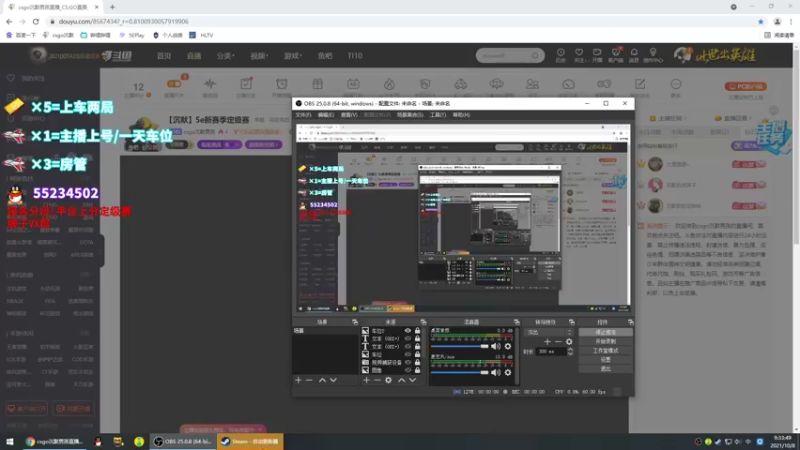
Task: Move the selected source up
Action: [x=402, y=380]
